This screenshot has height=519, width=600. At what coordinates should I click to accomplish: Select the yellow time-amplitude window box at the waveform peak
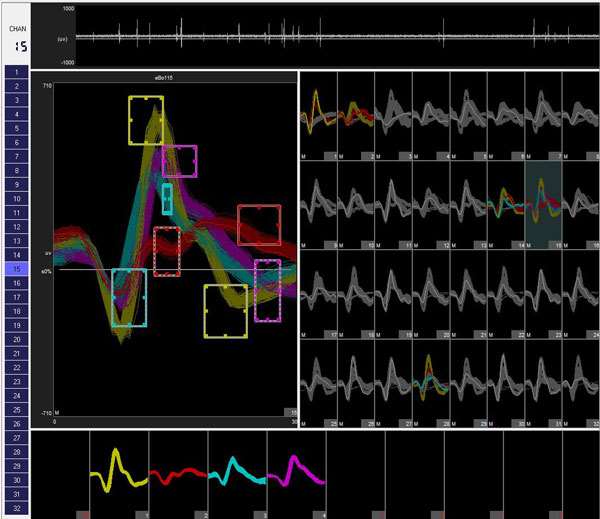[145, 121]
